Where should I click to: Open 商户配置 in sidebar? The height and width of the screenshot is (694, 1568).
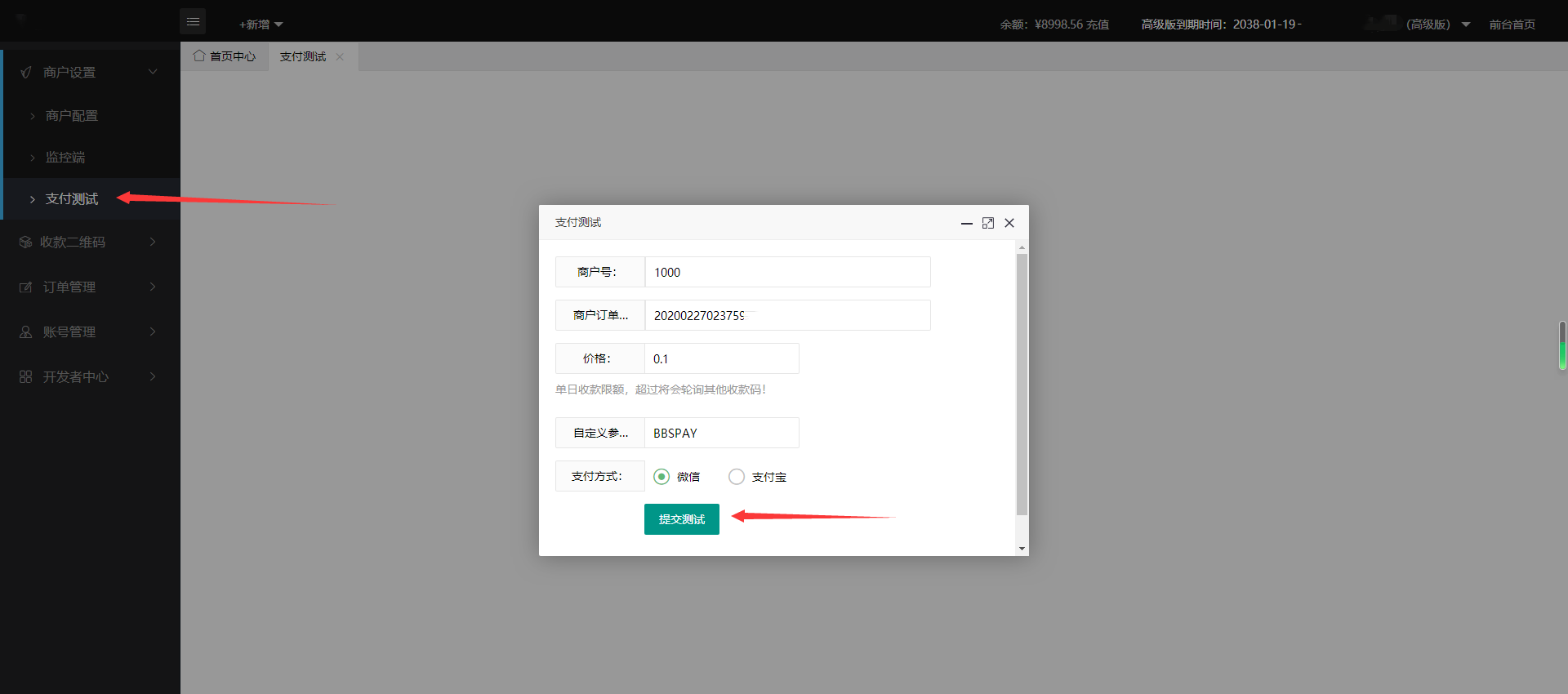pos(72,116)
